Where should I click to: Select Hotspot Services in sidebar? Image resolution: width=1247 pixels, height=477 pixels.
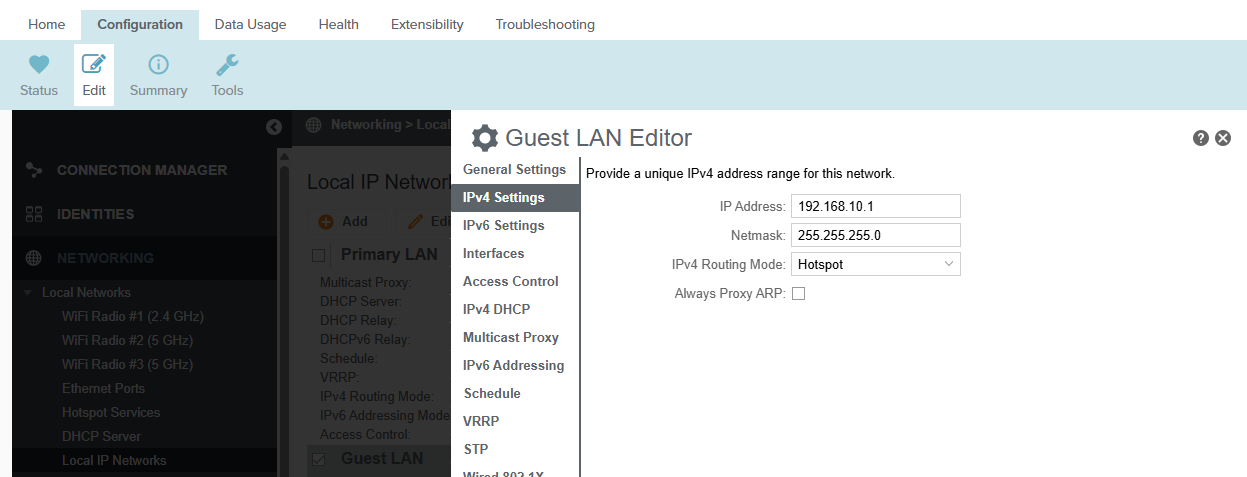111,412
